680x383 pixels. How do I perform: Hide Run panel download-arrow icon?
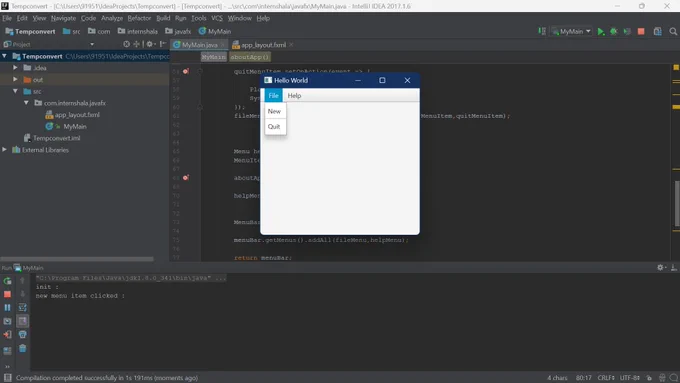pos(673,268)
